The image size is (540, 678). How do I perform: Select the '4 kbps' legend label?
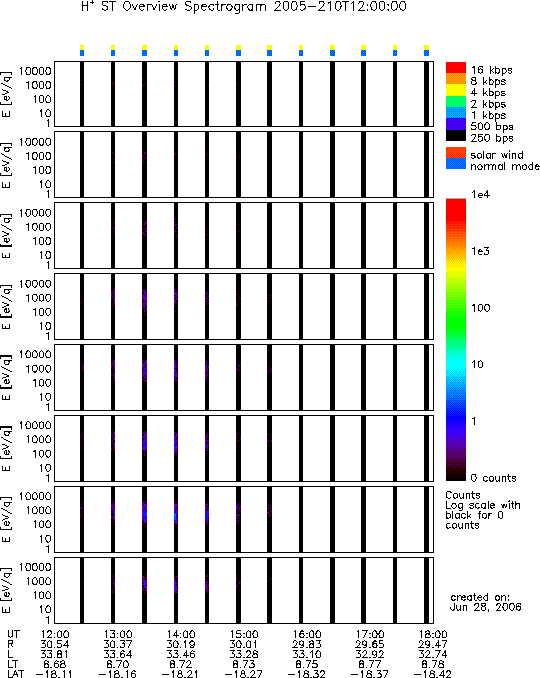tap(488, 93)
